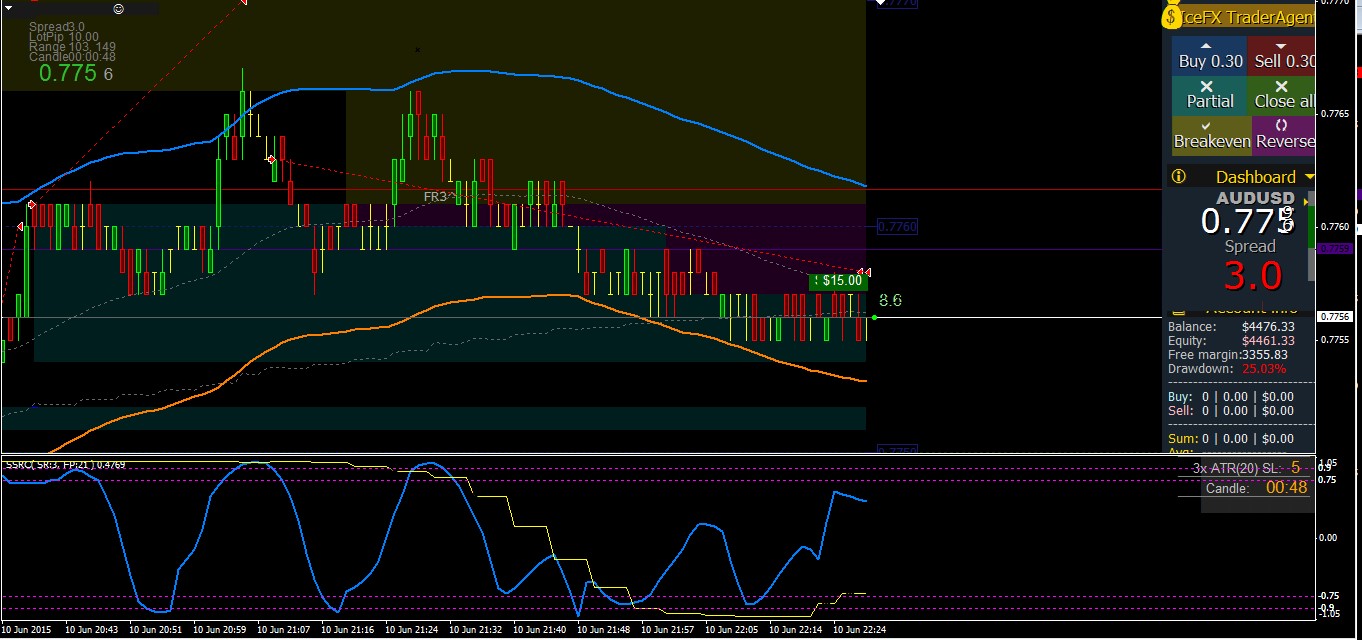Click the SSRC indicator label in subwindow
This screenshot has width=1362, height=640.
tap(65, 465)
